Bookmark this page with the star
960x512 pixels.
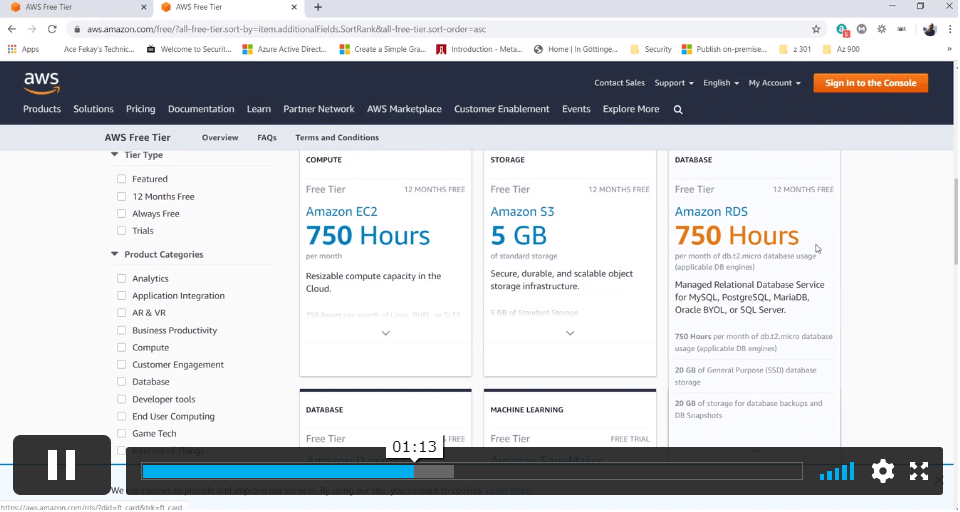(816, 29)
